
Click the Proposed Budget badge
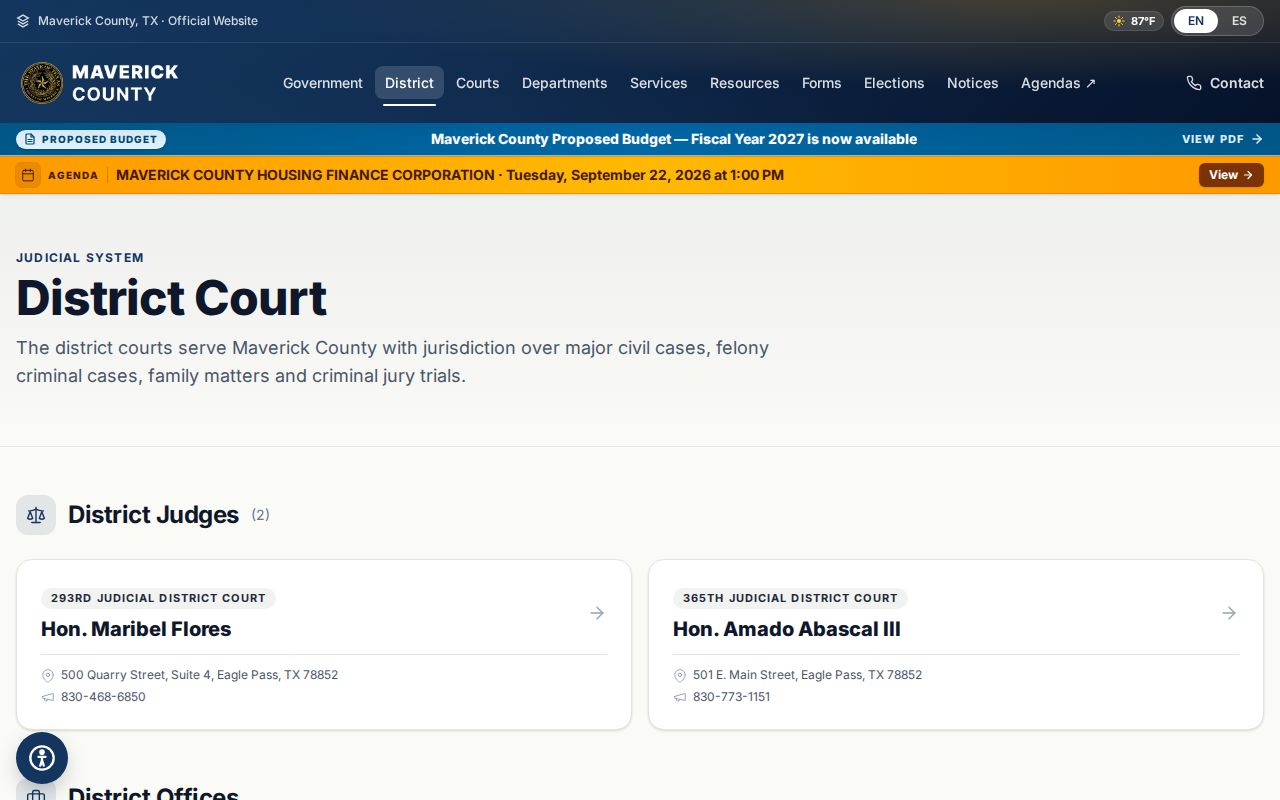tap(91, 139)
